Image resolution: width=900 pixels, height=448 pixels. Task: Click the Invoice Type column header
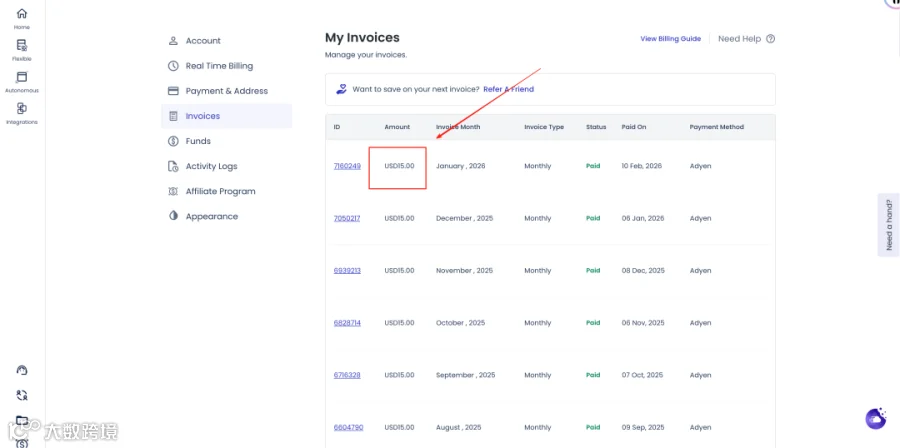click(x=544, y=127)
